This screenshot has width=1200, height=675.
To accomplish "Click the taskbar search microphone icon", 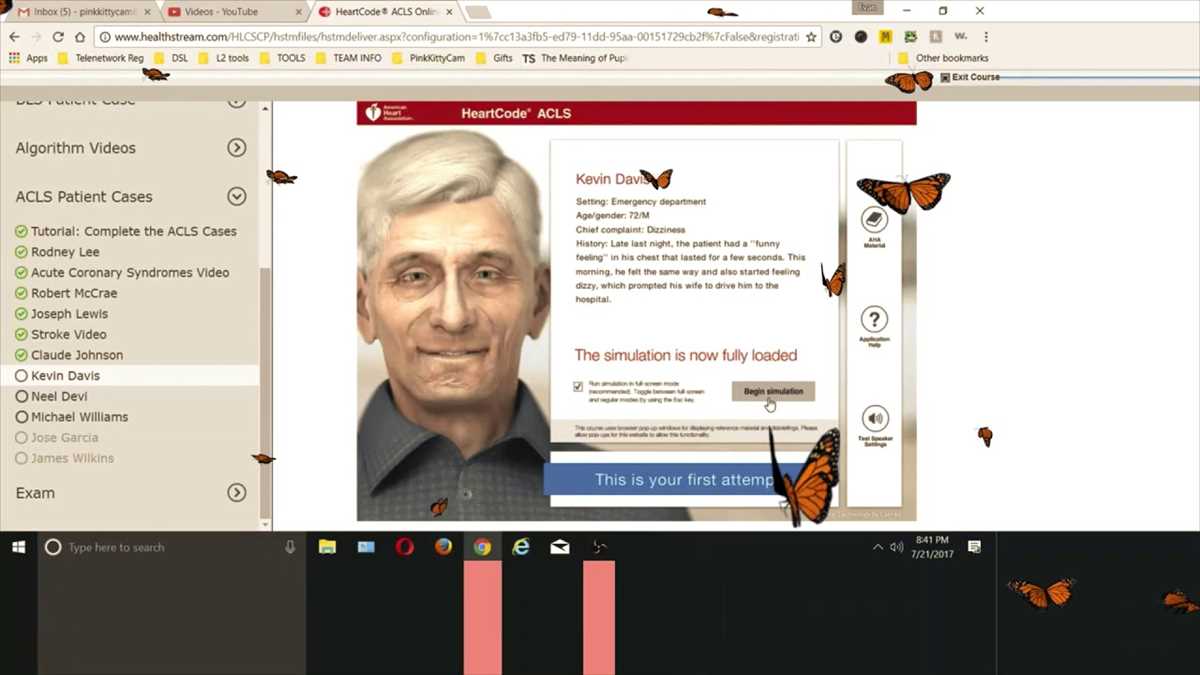I will (x=290, y=547).
